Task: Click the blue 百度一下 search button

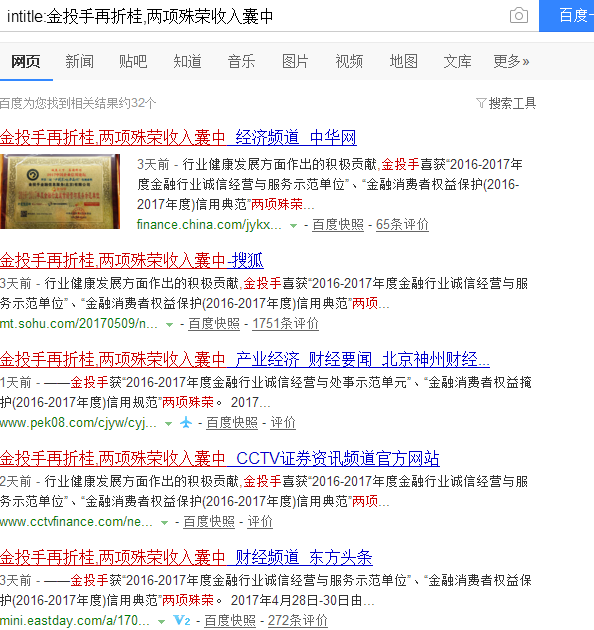Action: [x=566, y=16]
